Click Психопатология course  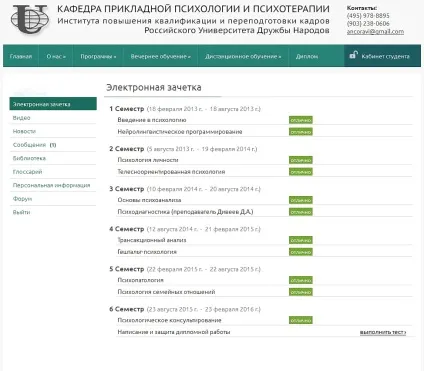[140, 280]
